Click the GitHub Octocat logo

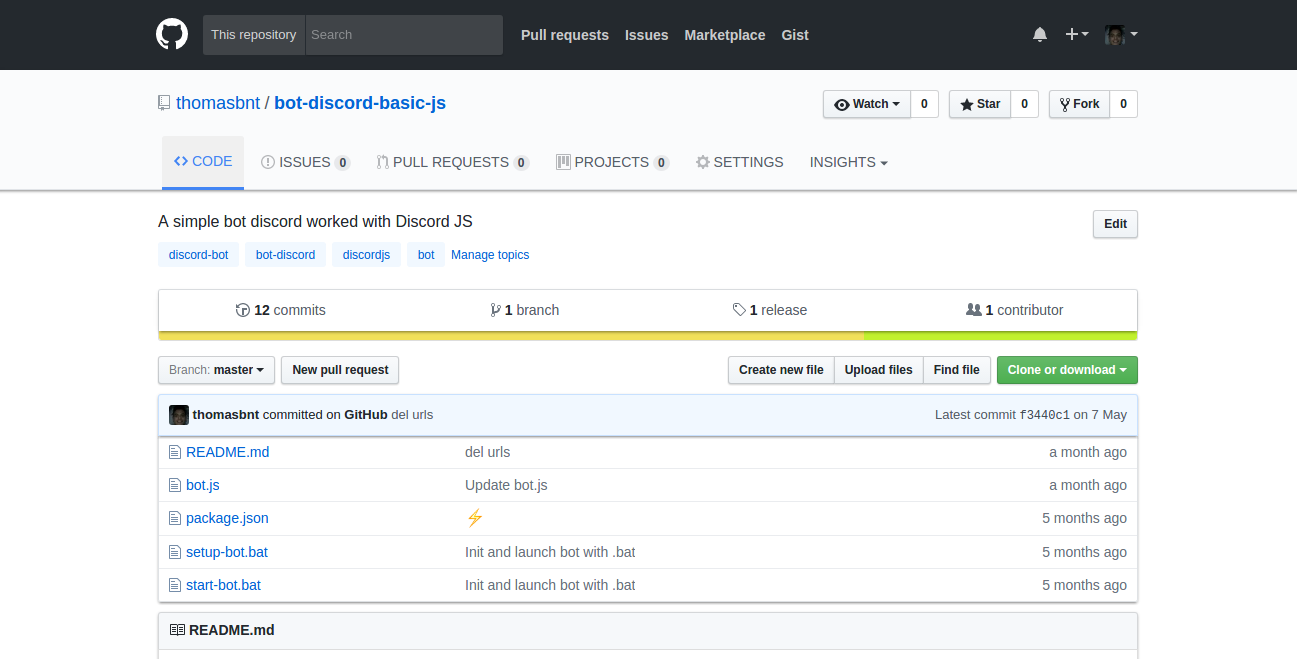pos(172,34)
